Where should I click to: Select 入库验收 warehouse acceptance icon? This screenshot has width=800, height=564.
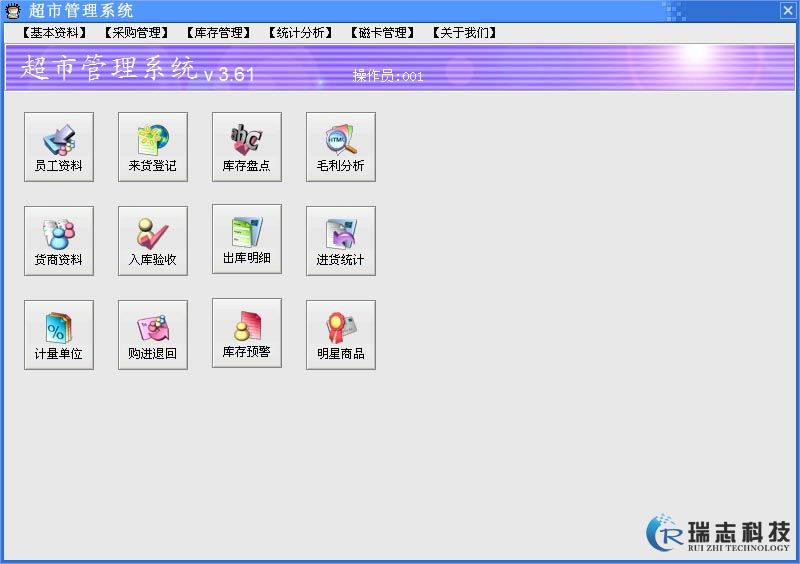(x=153, y=241)
